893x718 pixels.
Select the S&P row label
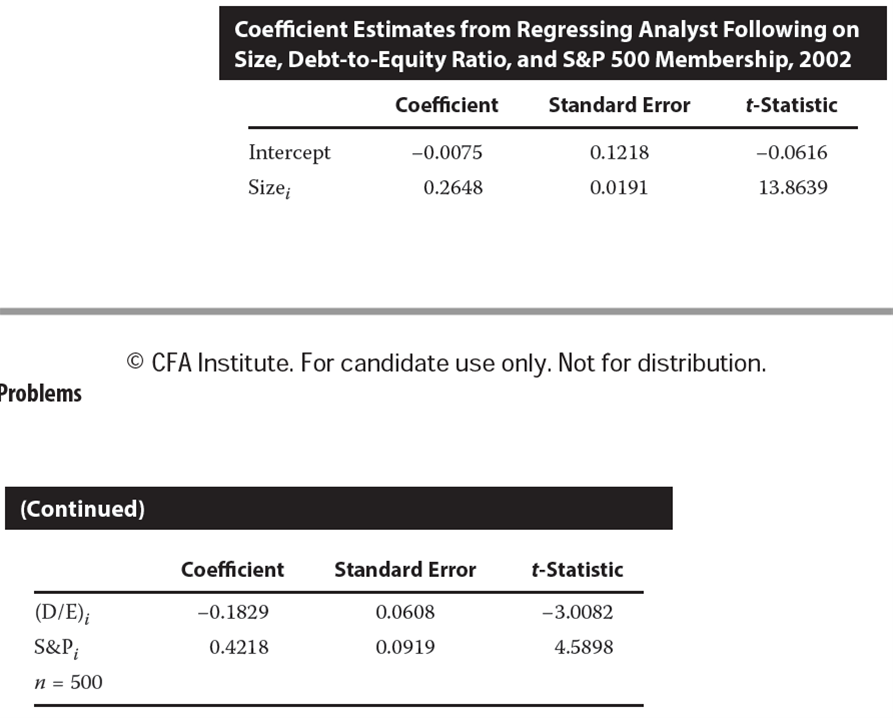(56, 648)
